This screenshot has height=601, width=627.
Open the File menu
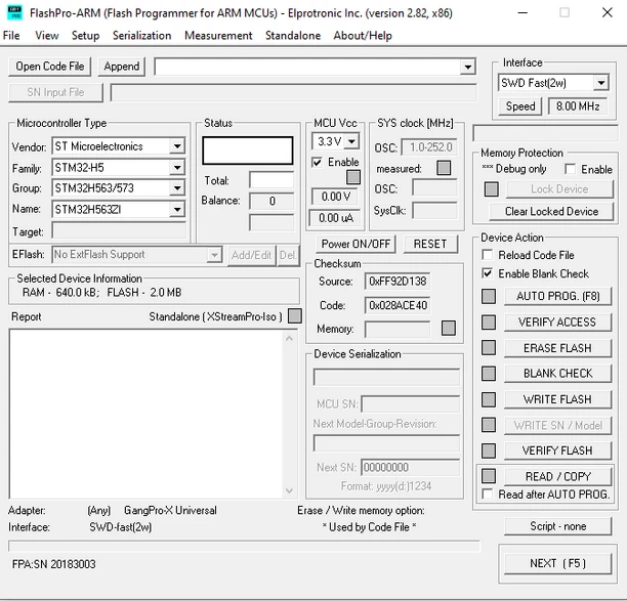[11, 36]
